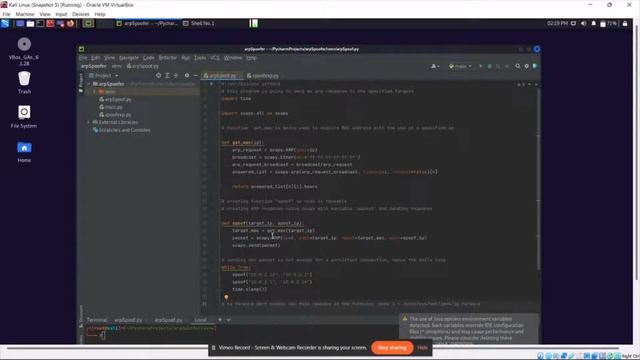The image size is (640, 360).
Task: Expand the venv folder in project tree
Action: (x=95, y=92)
